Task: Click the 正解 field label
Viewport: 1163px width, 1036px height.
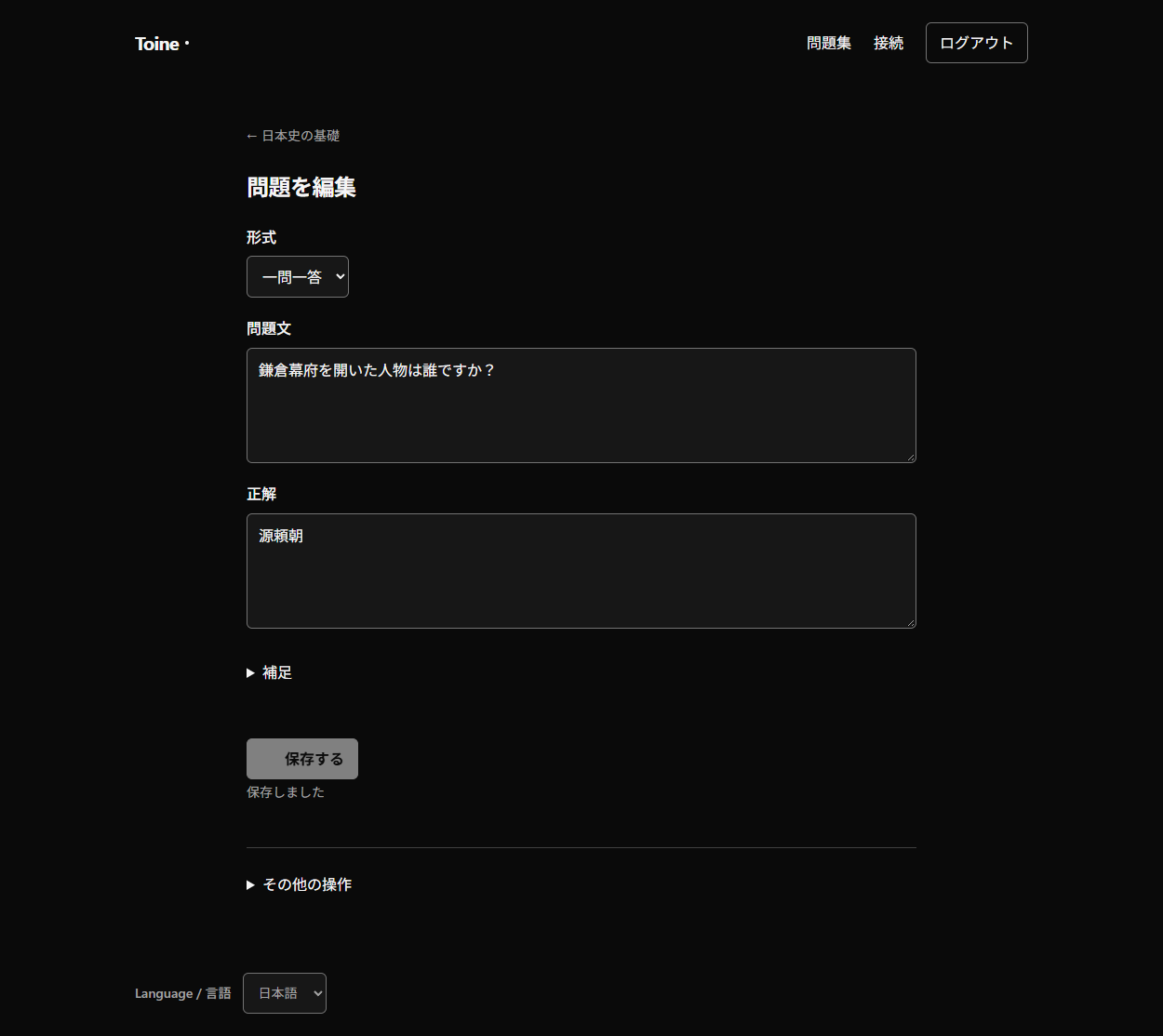Action: tap(261, 495)
